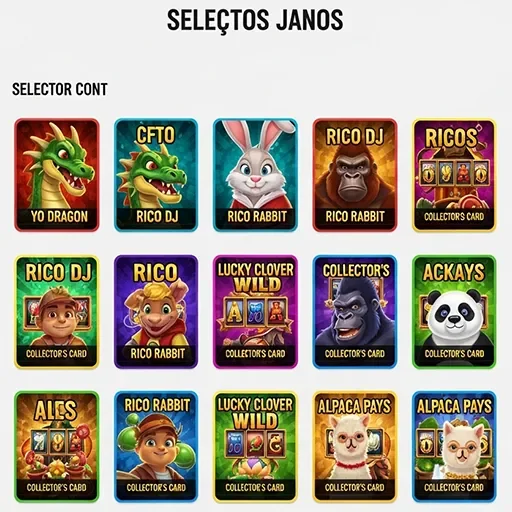The image size is (512, 512).
Task: Choose the blue RICO RABBIT boy card
Action: [156, 447]
